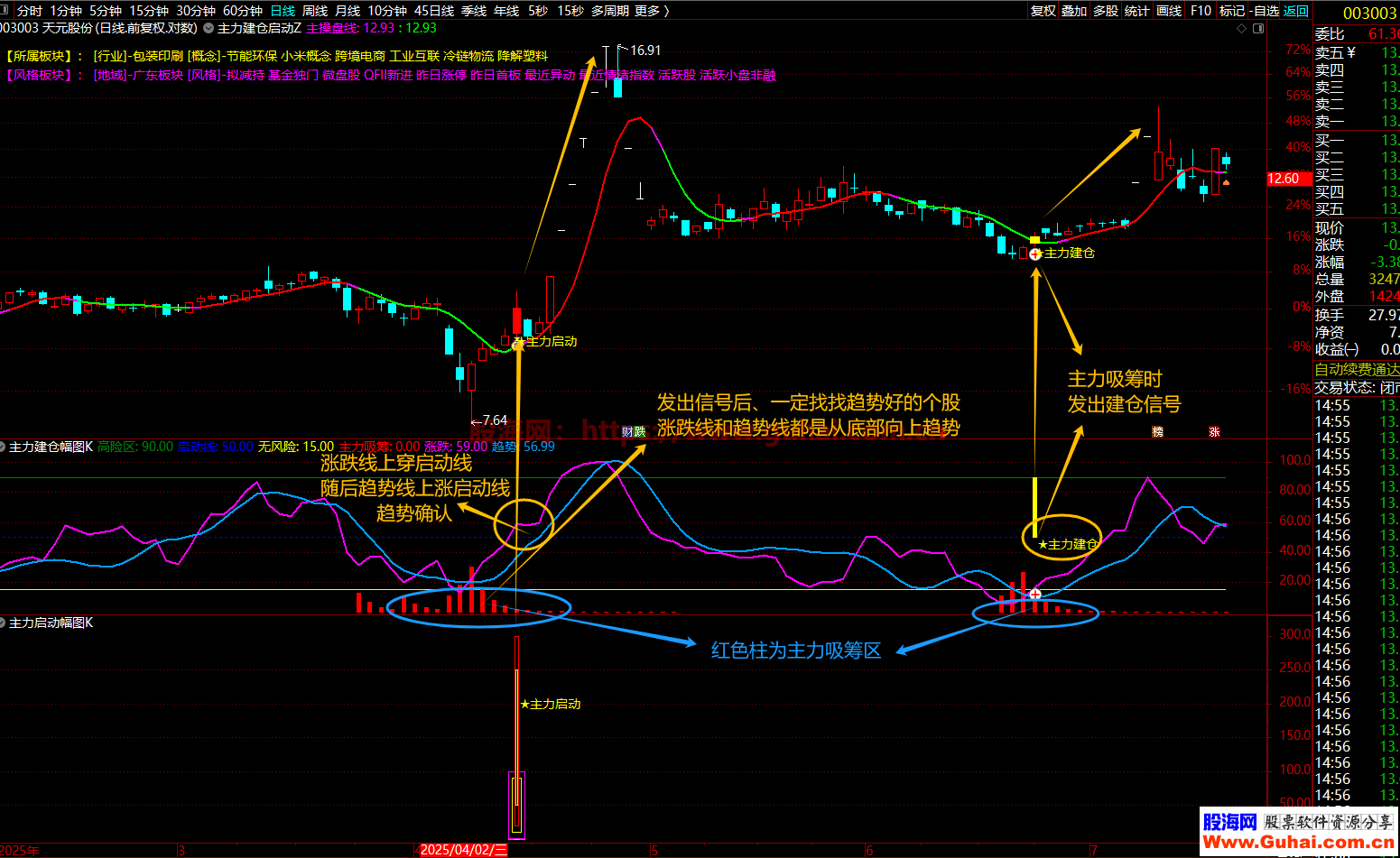Click the 委比 row in quote panel

(1357, 34)
